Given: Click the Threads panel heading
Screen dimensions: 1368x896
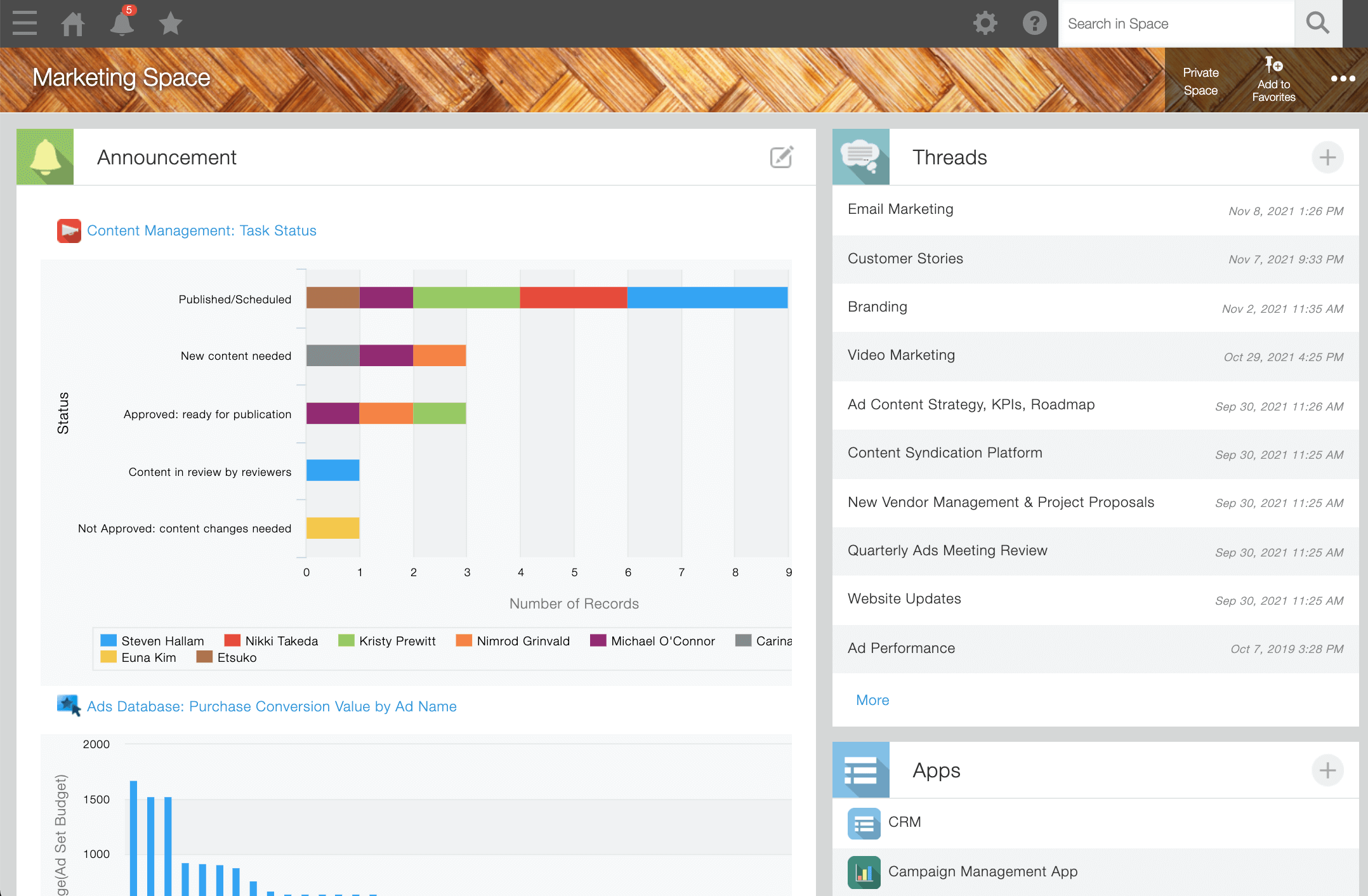Looking at the screenshot, I should pyautogui.click(x=950, y=157).
